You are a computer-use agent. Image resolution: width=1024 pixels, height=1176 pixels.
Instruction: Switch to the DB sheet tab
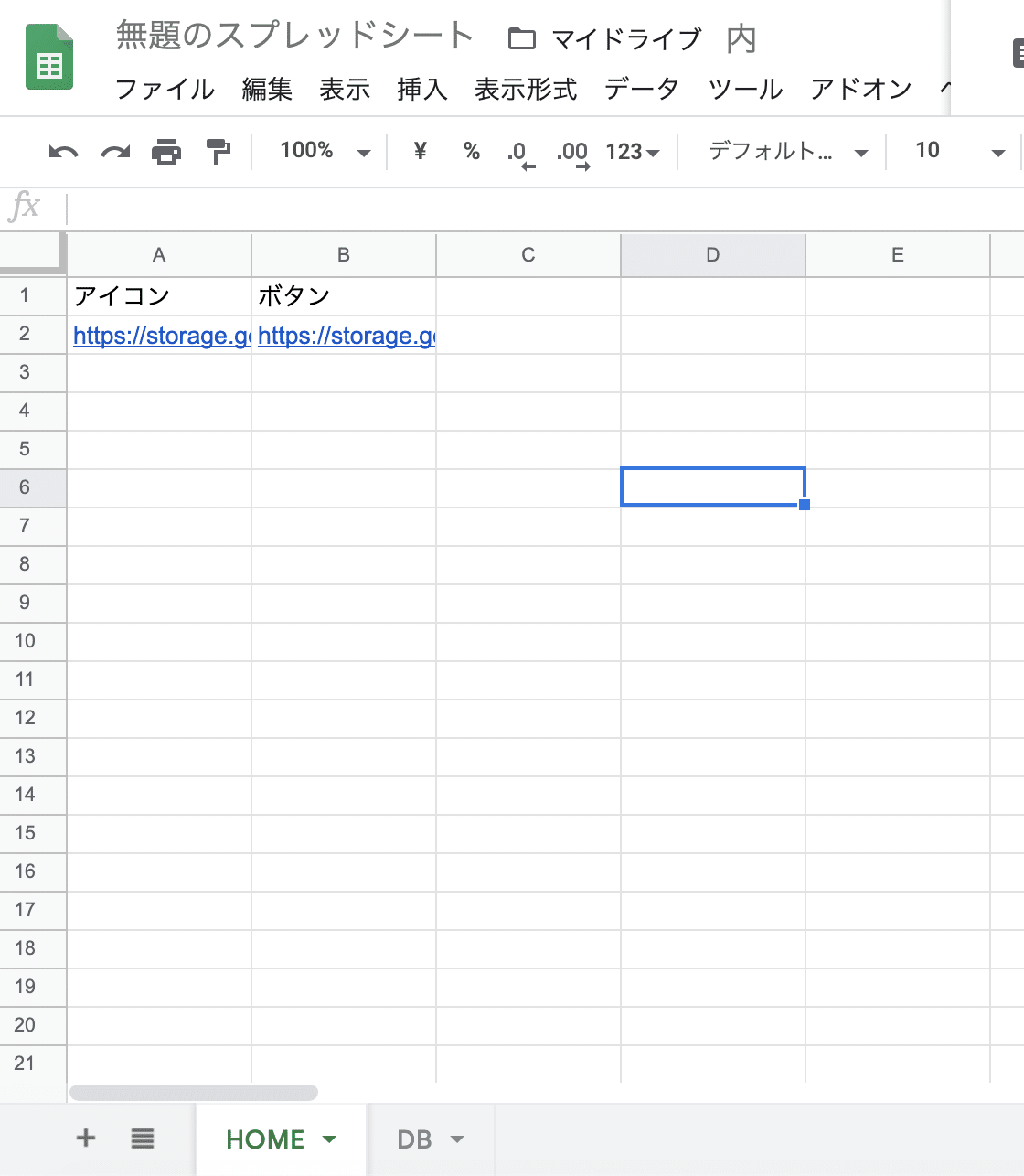(416, 1139)
